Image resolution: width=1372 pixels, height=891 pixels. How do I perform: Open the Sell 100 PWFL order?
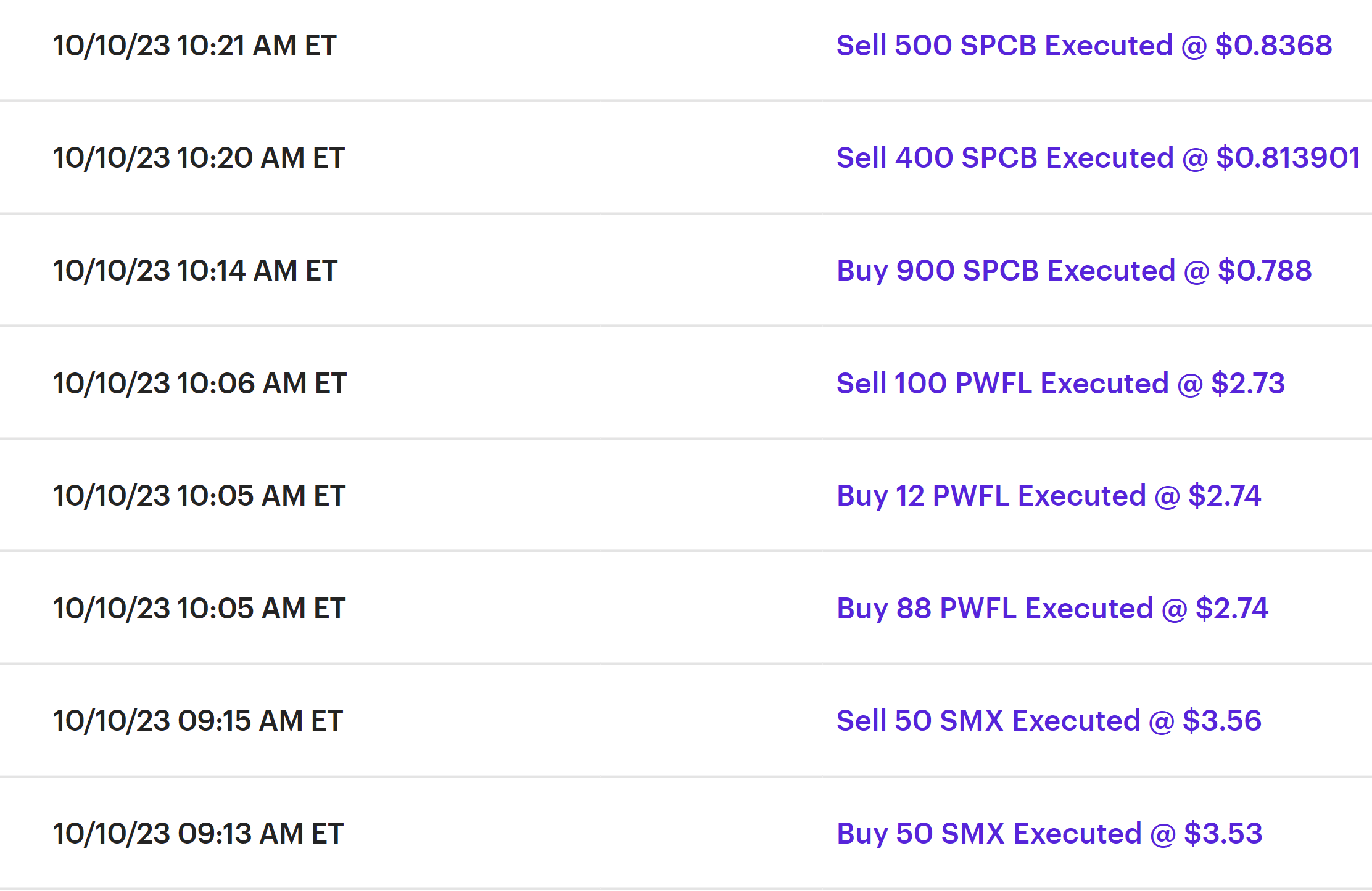click(x=1060, y=384)
